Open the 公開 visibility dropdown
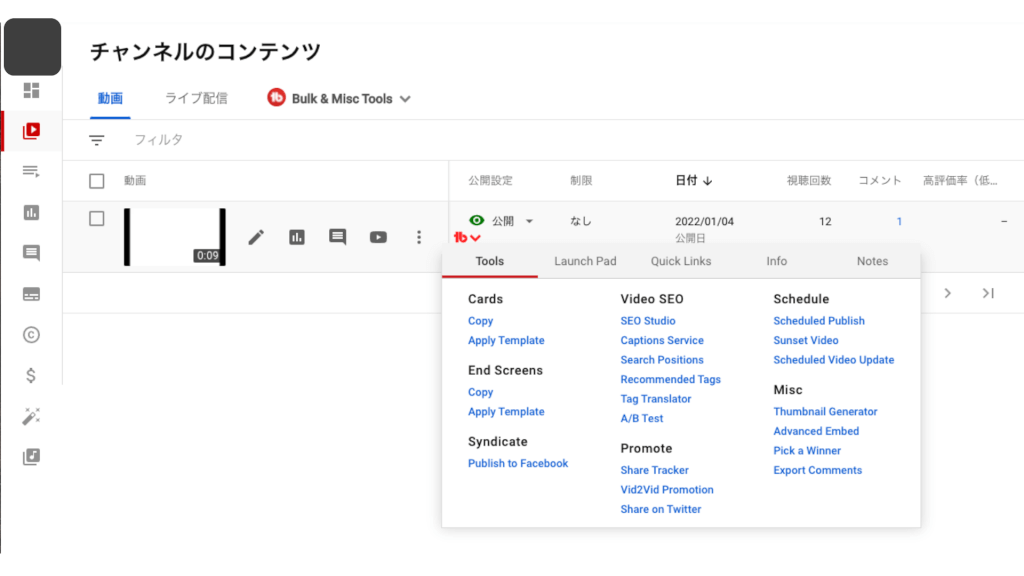This screenshot has height=576, width=1024. 529,221
